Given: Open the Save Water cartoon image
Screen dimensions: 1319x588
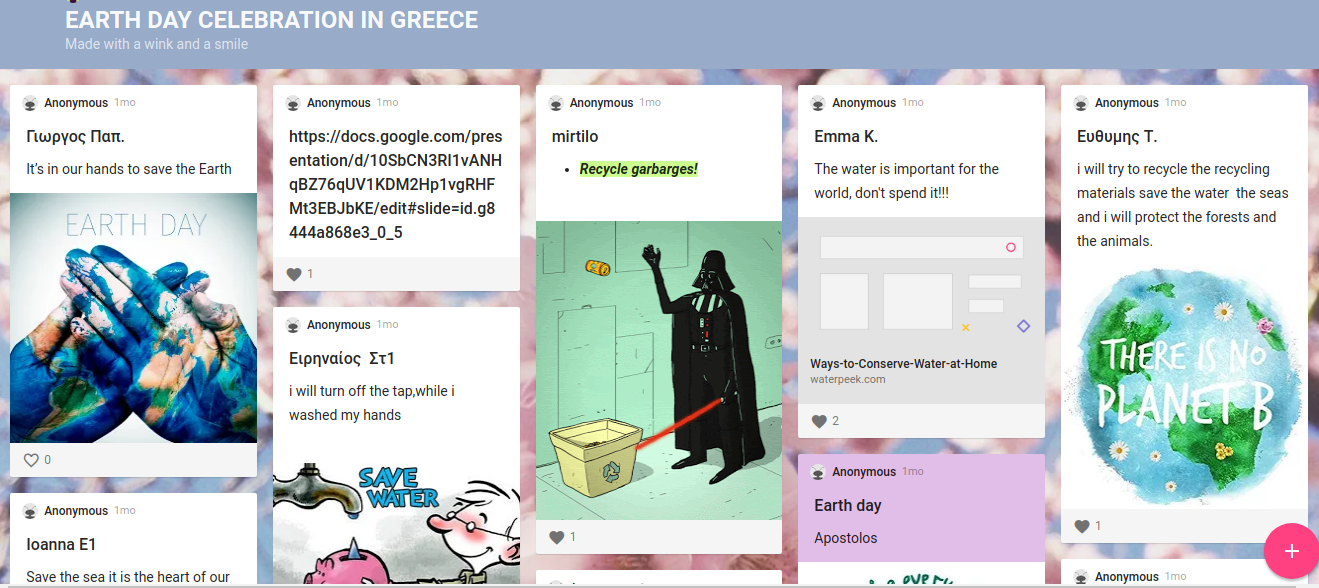Looking at the screenshot, I should [396, 520].
